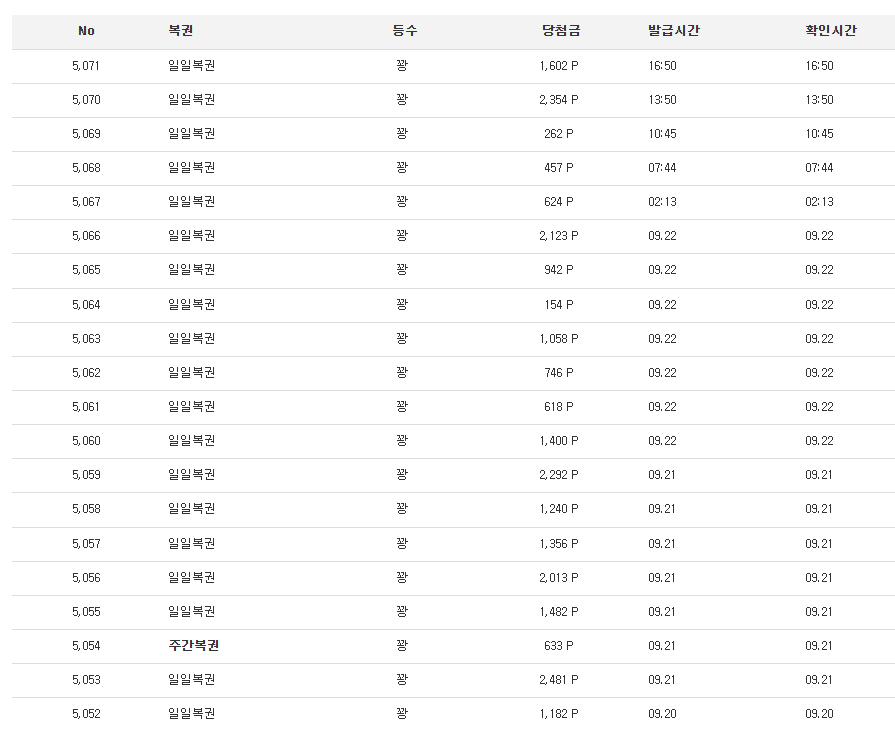Click the 1,602 P prize amount
The height and width of the screenshot is (736, 895).
(559, 66)
